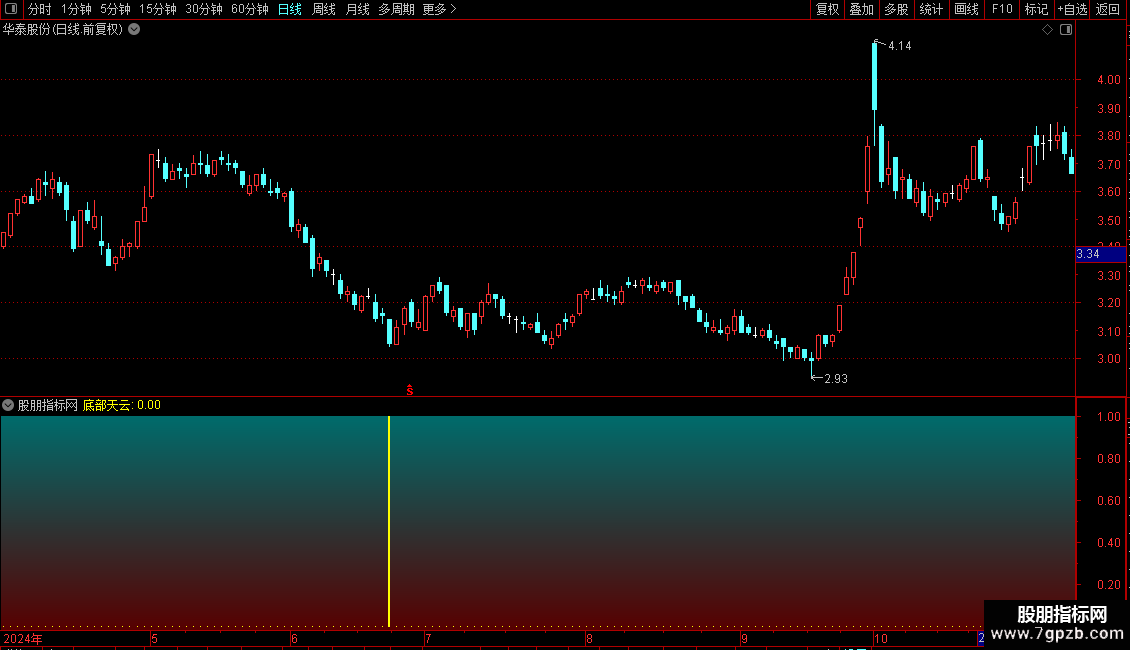This screenshot has height=650, width=1130.
Task: Click 叠加 overlay button
Action: point(861,9)
